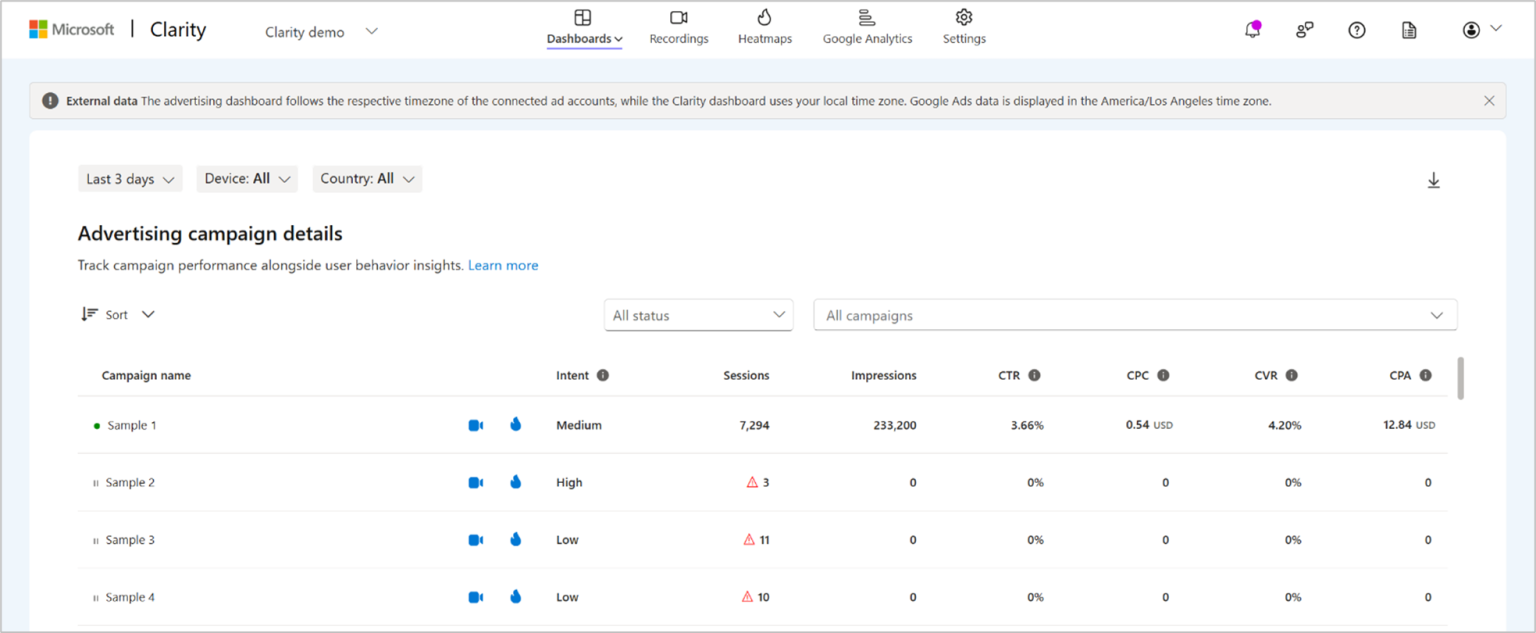The image size is (1536, 633).
Task: Click the CTR column info icon
Action: click(1034, 375)
